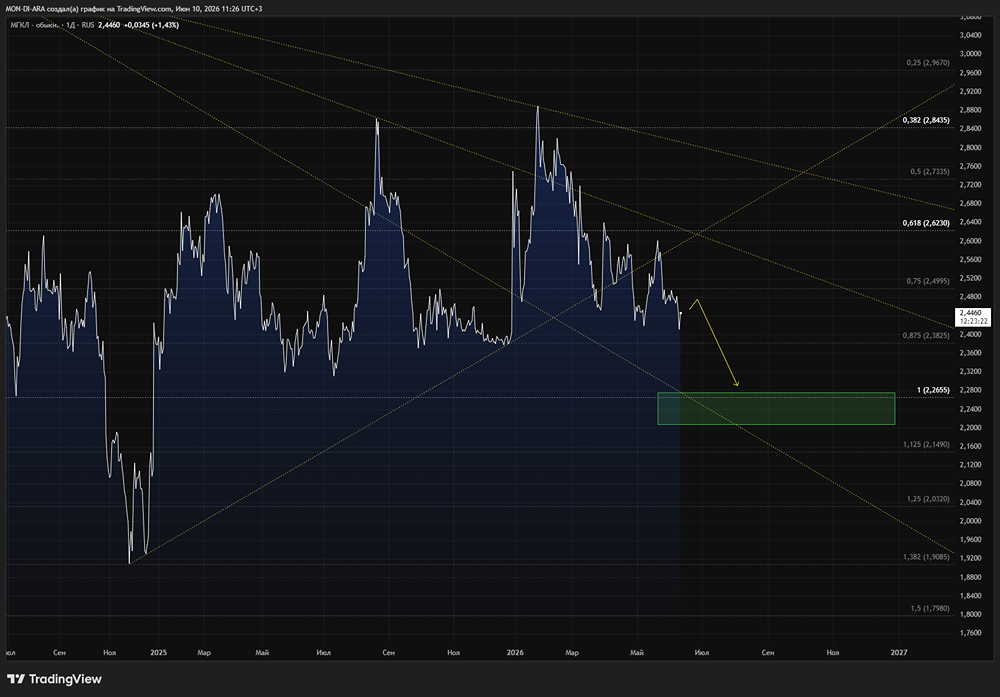This screenshot has width=1000, height=697.
Task: Click the 2026 label on time axis
Action: [x=515, y=652]
